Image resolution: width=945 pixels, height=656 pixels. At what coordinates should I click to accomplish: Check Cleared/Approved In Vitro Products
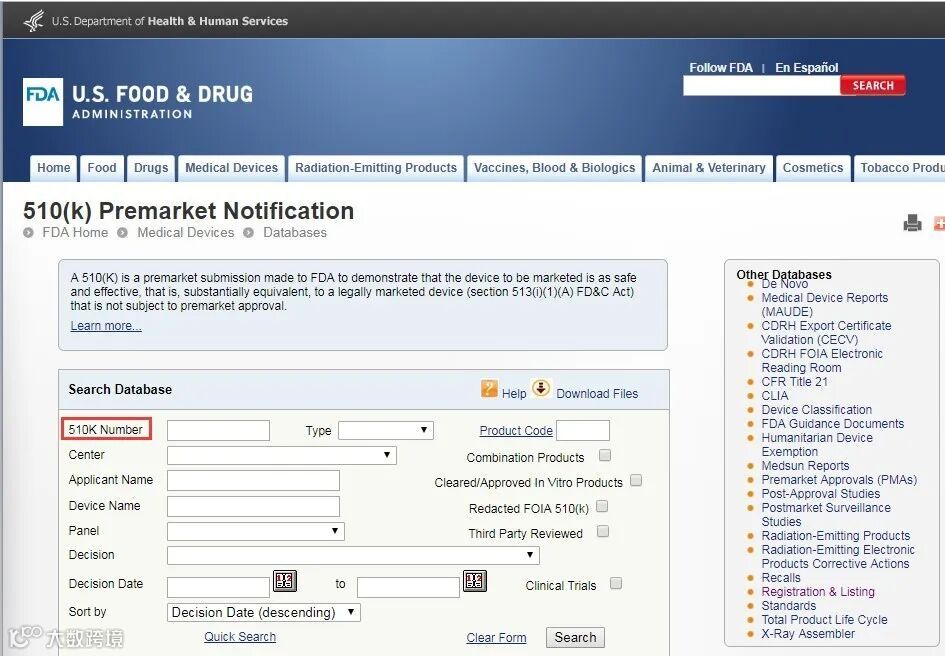pyautogui.click(x=636, y=481)
